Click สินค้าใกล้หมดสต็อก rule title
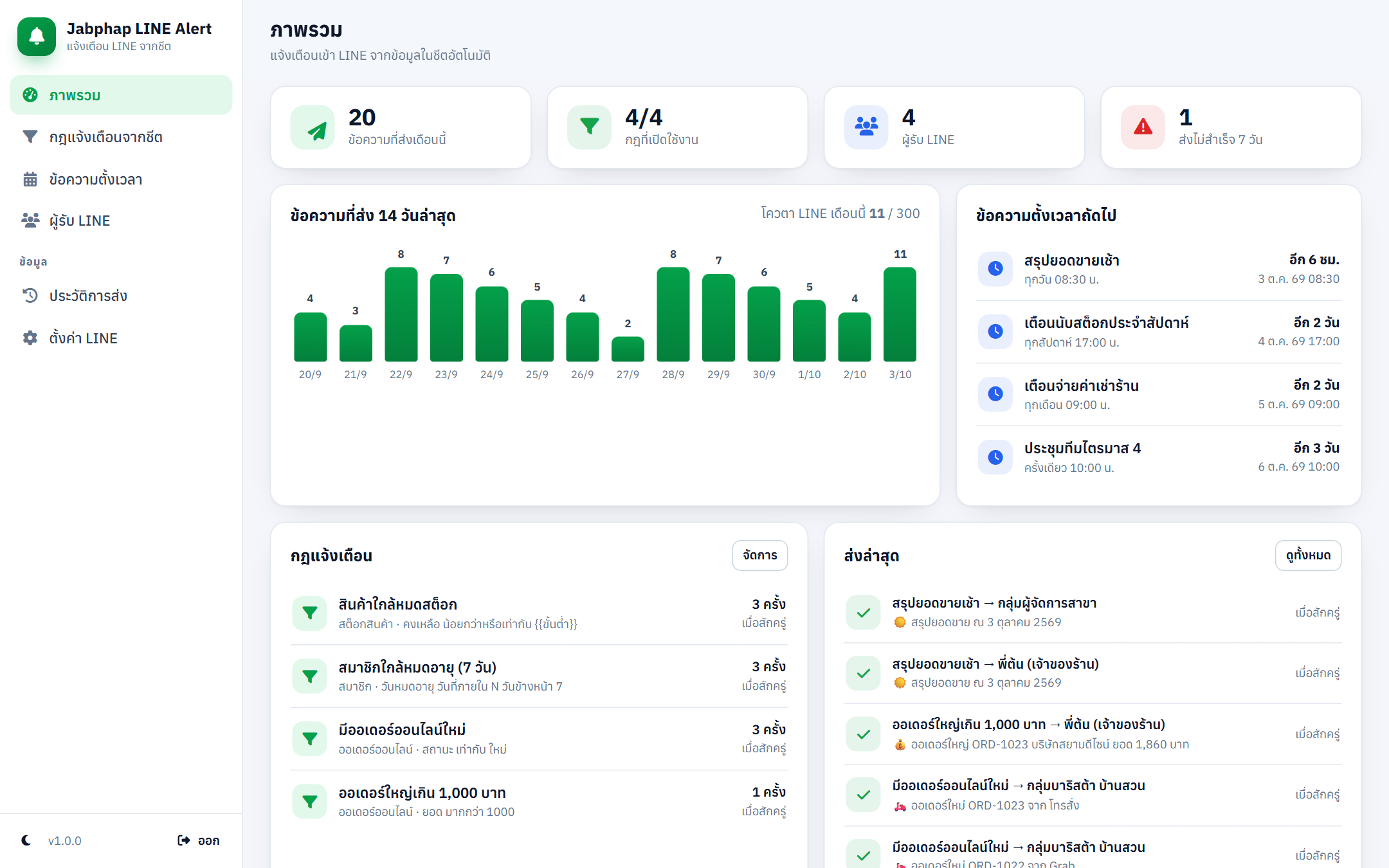1389x868 pixels. click(398, 604)
